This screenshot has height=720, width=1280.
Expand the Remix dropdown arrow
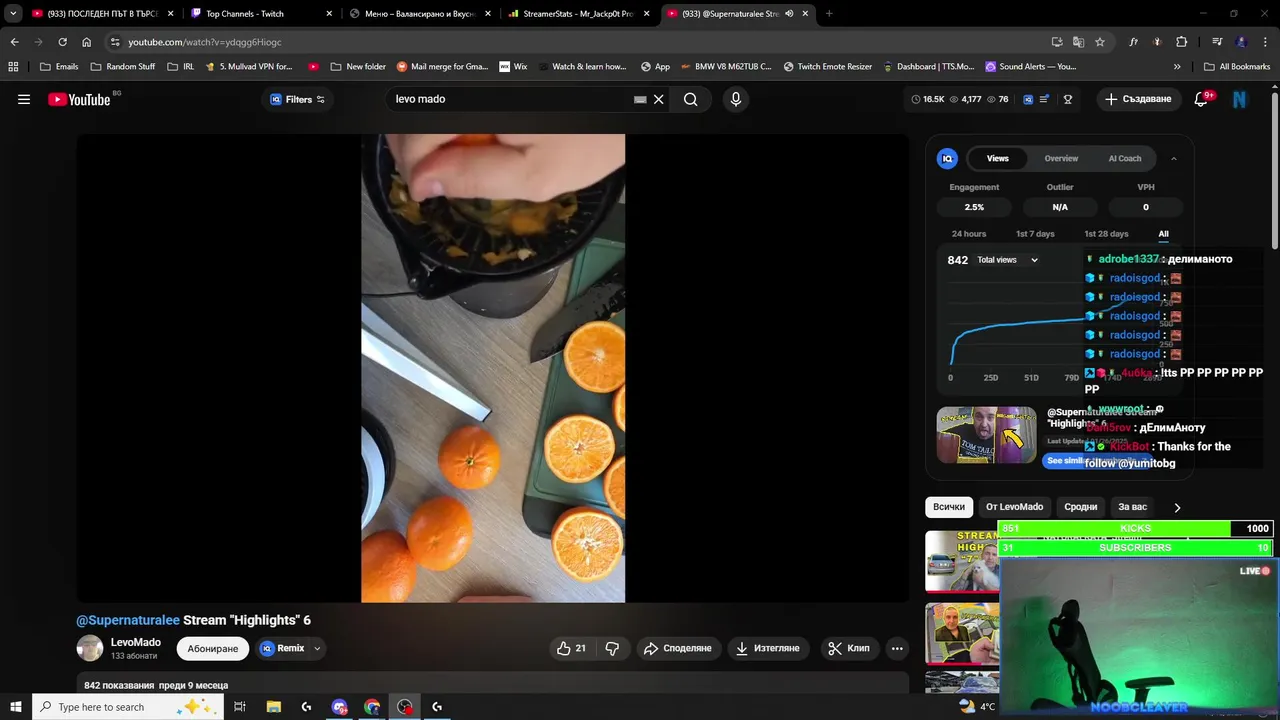[x=317, y=648]
